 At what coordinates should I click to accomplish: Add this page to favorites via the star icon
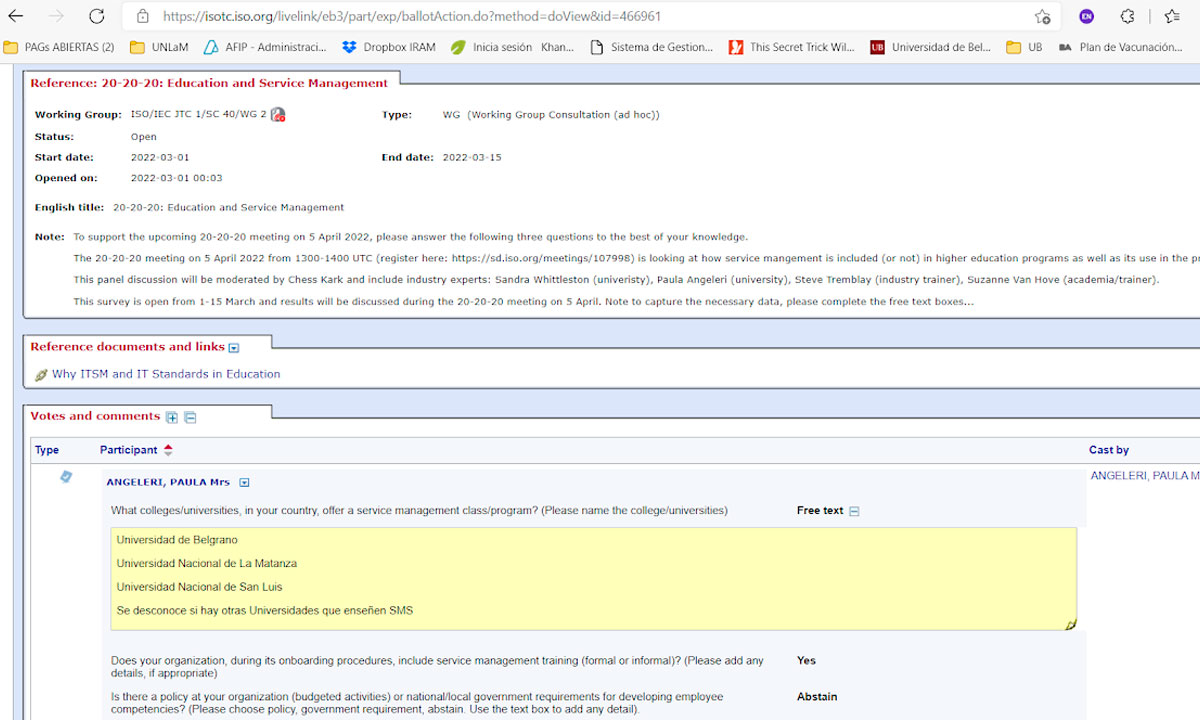1042,16
